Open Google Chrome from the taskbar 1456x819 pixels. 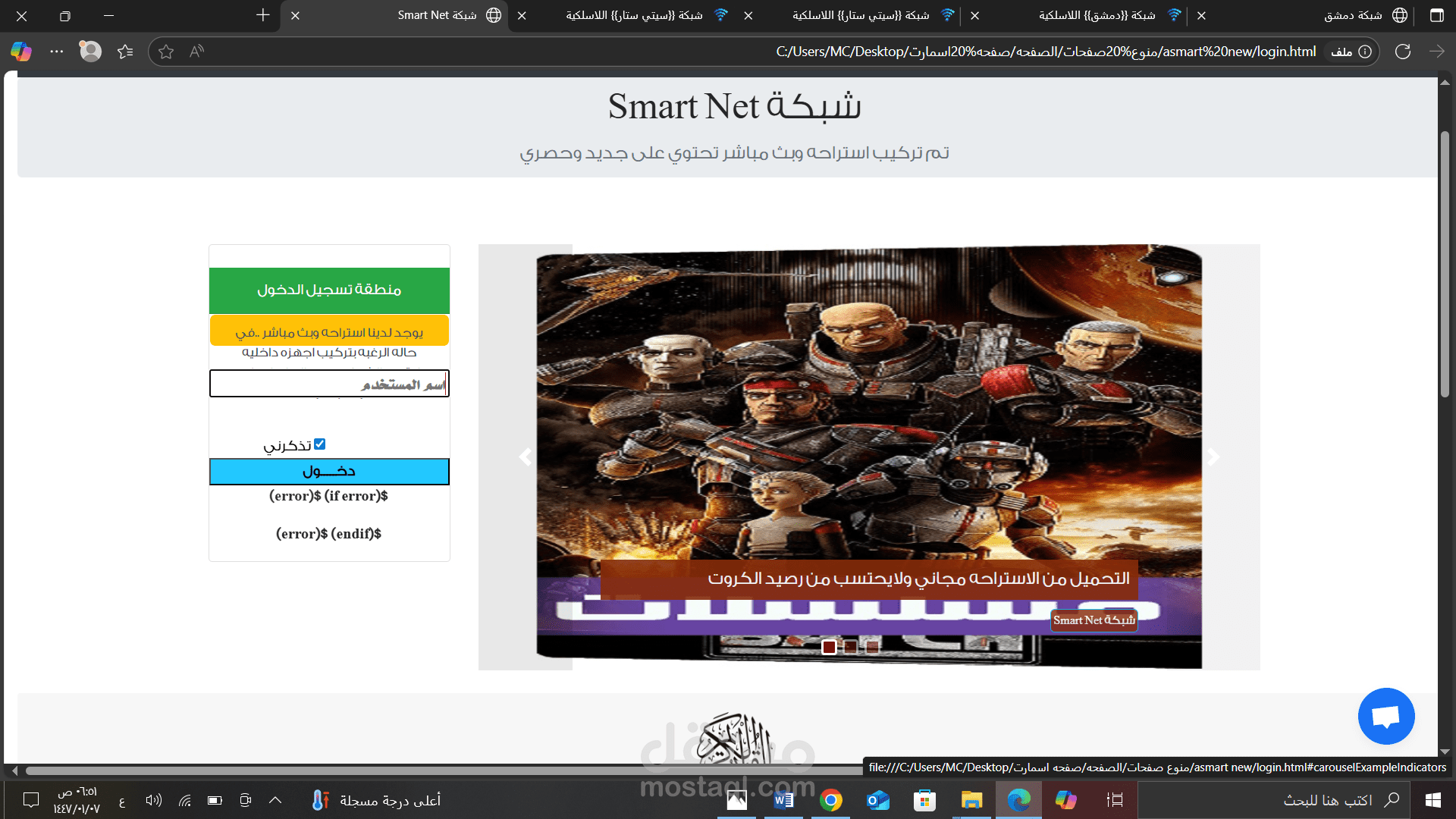[x=831, y=800]
